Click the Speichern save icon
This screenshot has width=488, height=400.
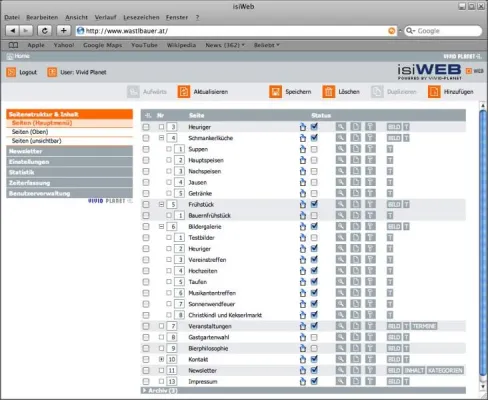click(275, 92)
